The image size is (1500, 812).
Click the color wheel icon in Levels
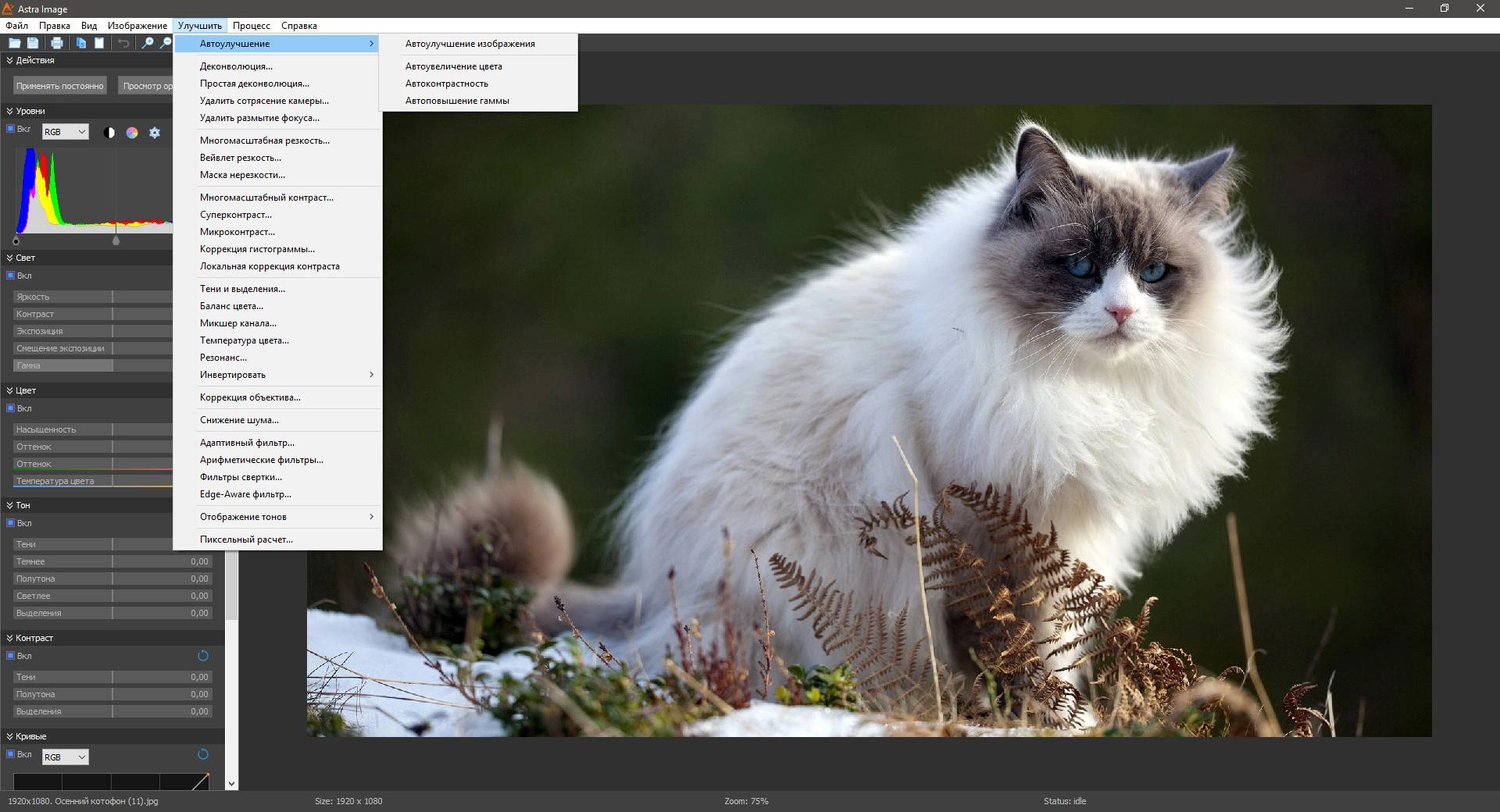click(132, 133)
